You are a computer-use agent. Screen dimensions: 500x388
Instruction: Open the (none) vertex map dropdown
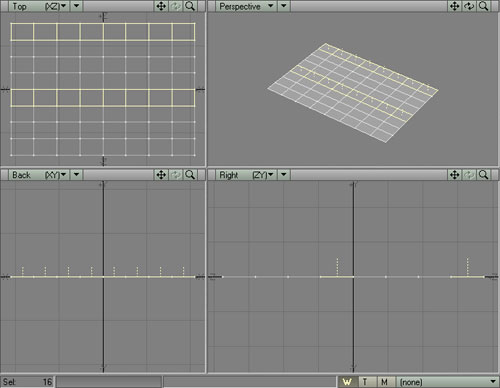[448, 382]
